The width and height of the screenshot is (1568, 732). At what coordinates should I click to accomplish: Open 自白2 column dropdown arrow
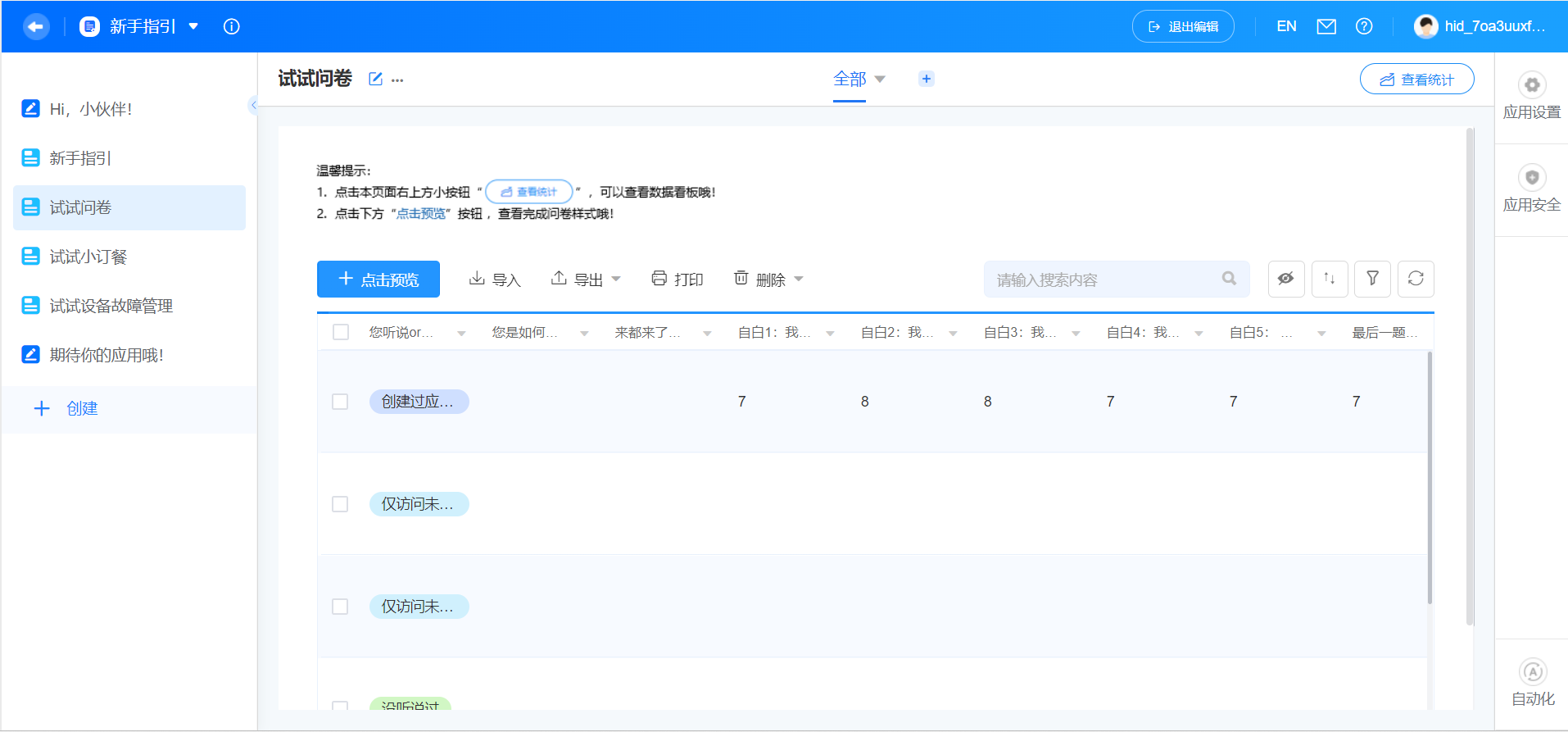pos(953,334)
